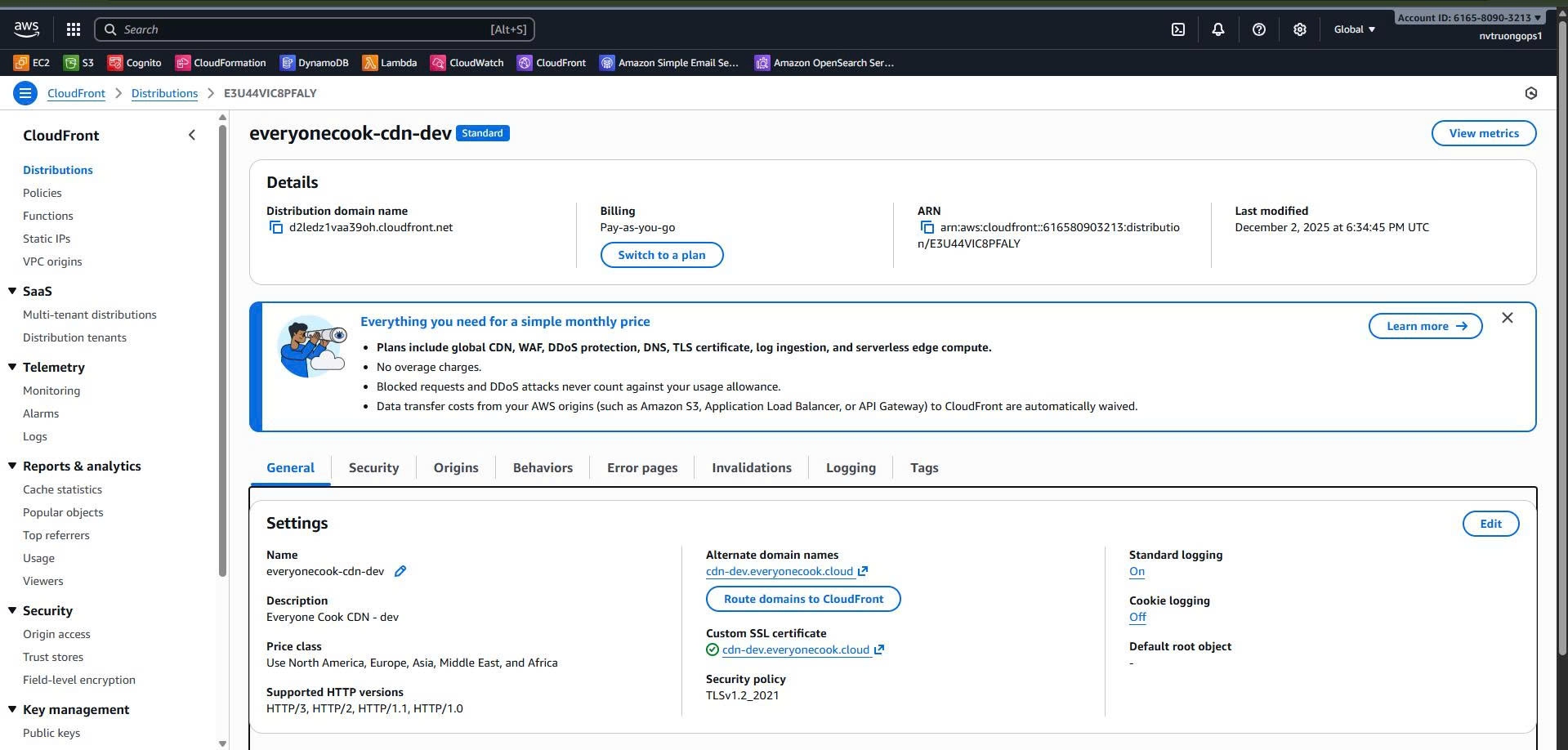Viewport: 1568px width, 750px height.
Task: Switch to the Origins tab
Action: [456, 468]
